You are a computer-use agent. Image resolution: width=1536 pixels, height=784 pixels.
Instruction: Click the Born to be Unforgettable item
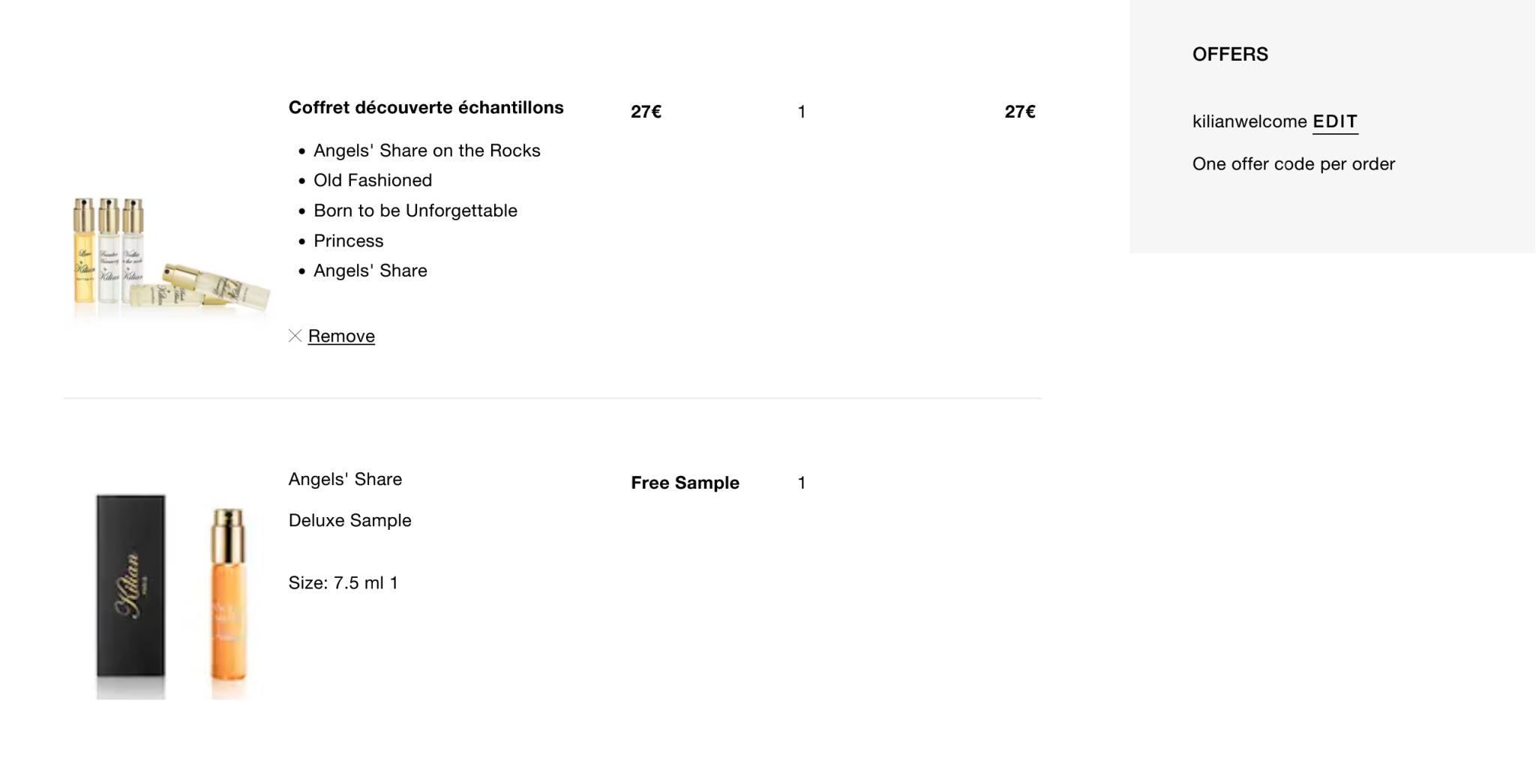click(x=415, y=211)
